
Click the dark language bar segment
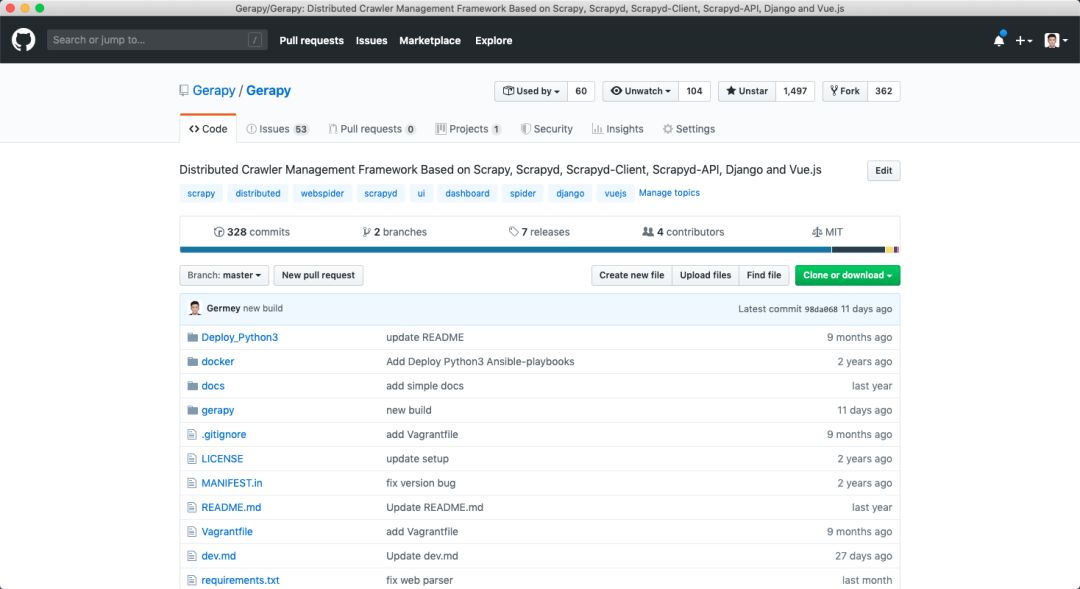click(858, 249)
